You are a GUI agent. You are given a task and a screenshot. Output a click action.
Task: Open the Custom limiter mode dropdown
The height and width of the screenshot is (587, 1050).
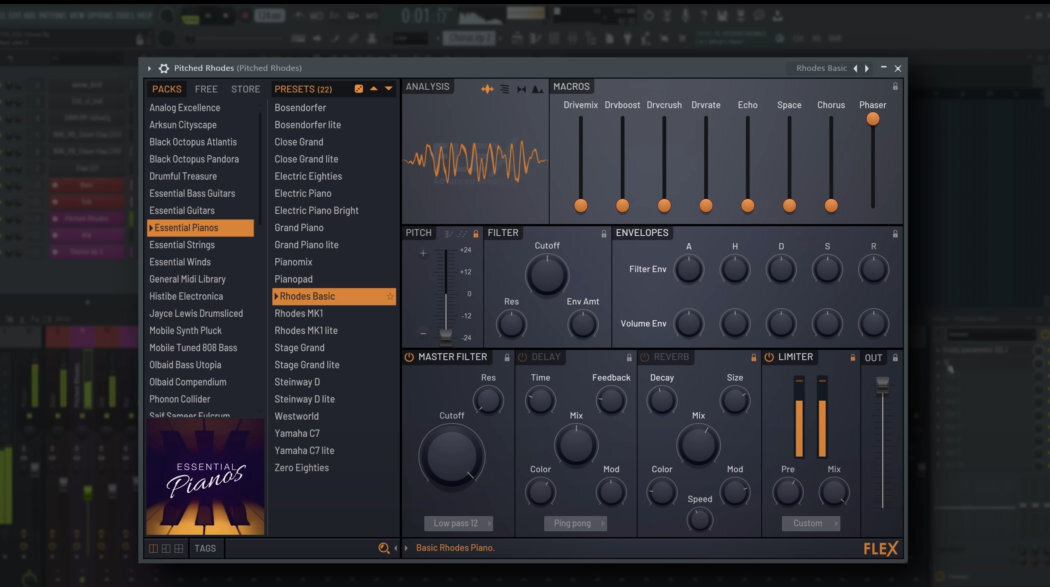pyautogui.click(x=811, y=523)
